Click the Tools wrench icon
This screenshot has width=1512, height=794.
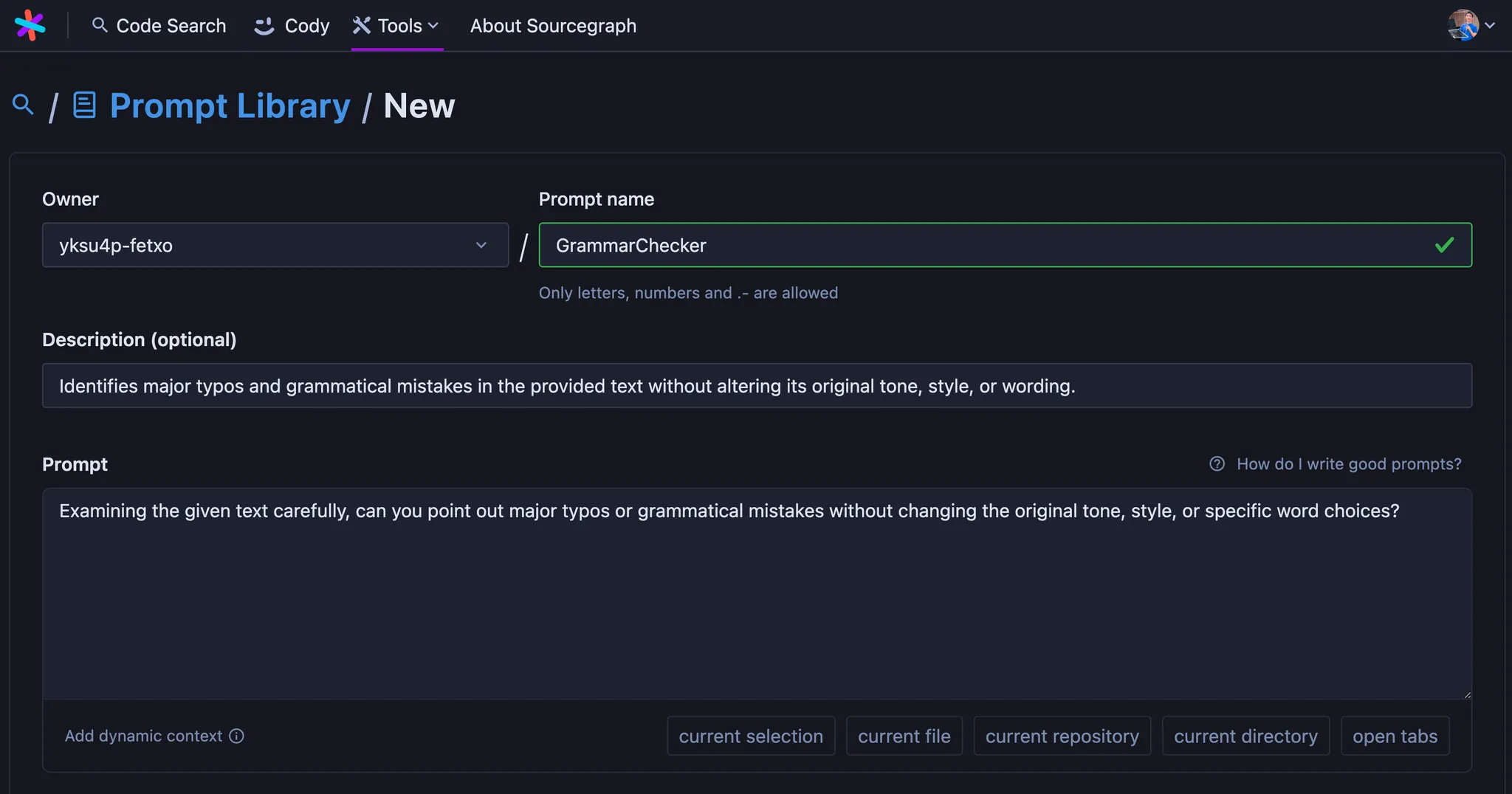click(361, 26)
